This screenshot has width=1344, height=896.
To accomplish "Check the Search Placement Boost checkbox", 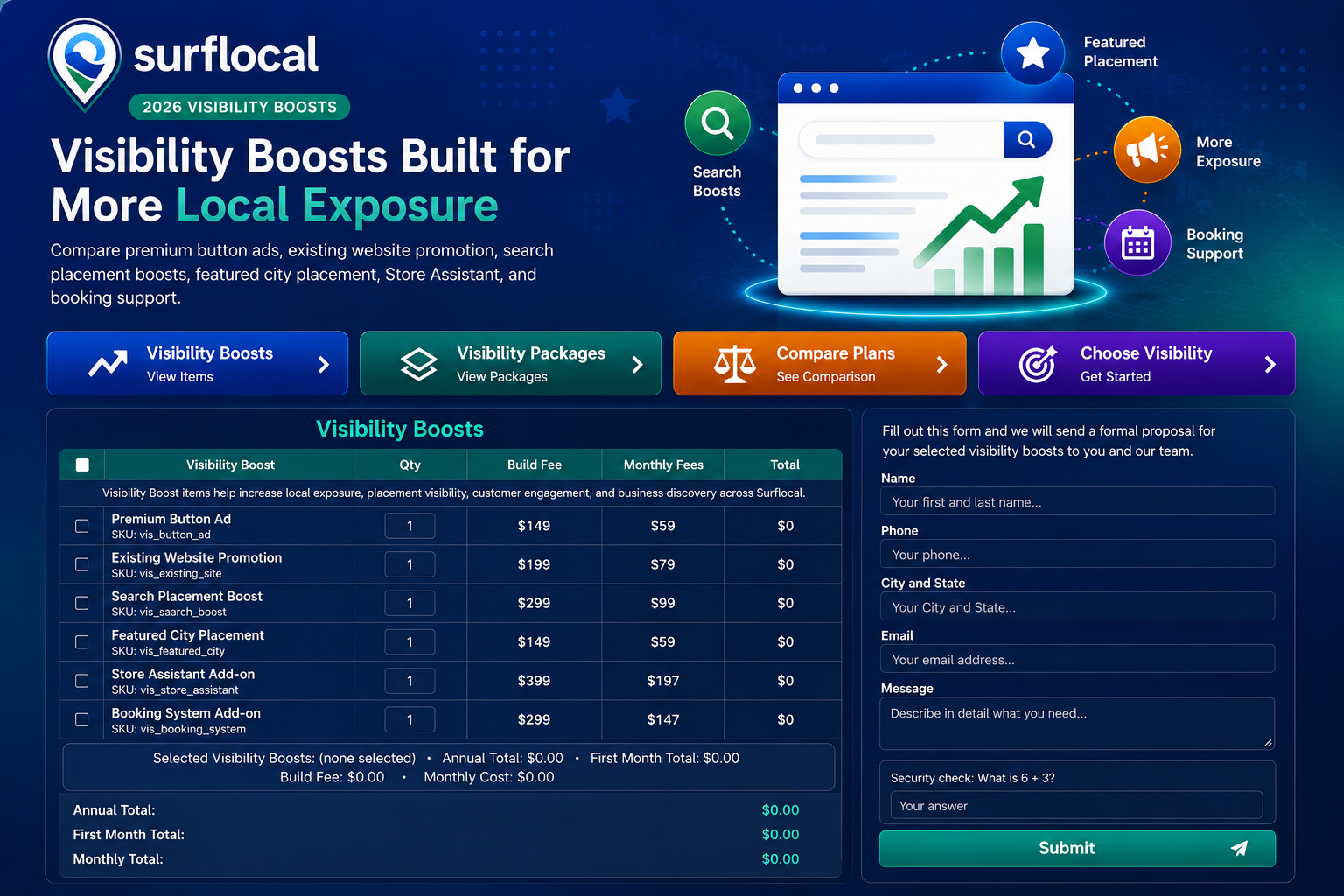I will tap(82, 603).
